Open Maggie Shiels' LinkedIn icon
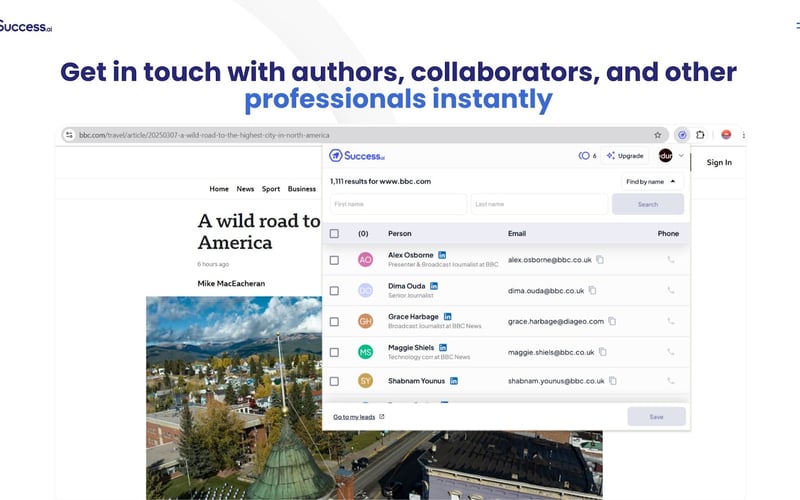Image resolution: width=800 pixels, height=500 pixels. (x=443, y=348)
